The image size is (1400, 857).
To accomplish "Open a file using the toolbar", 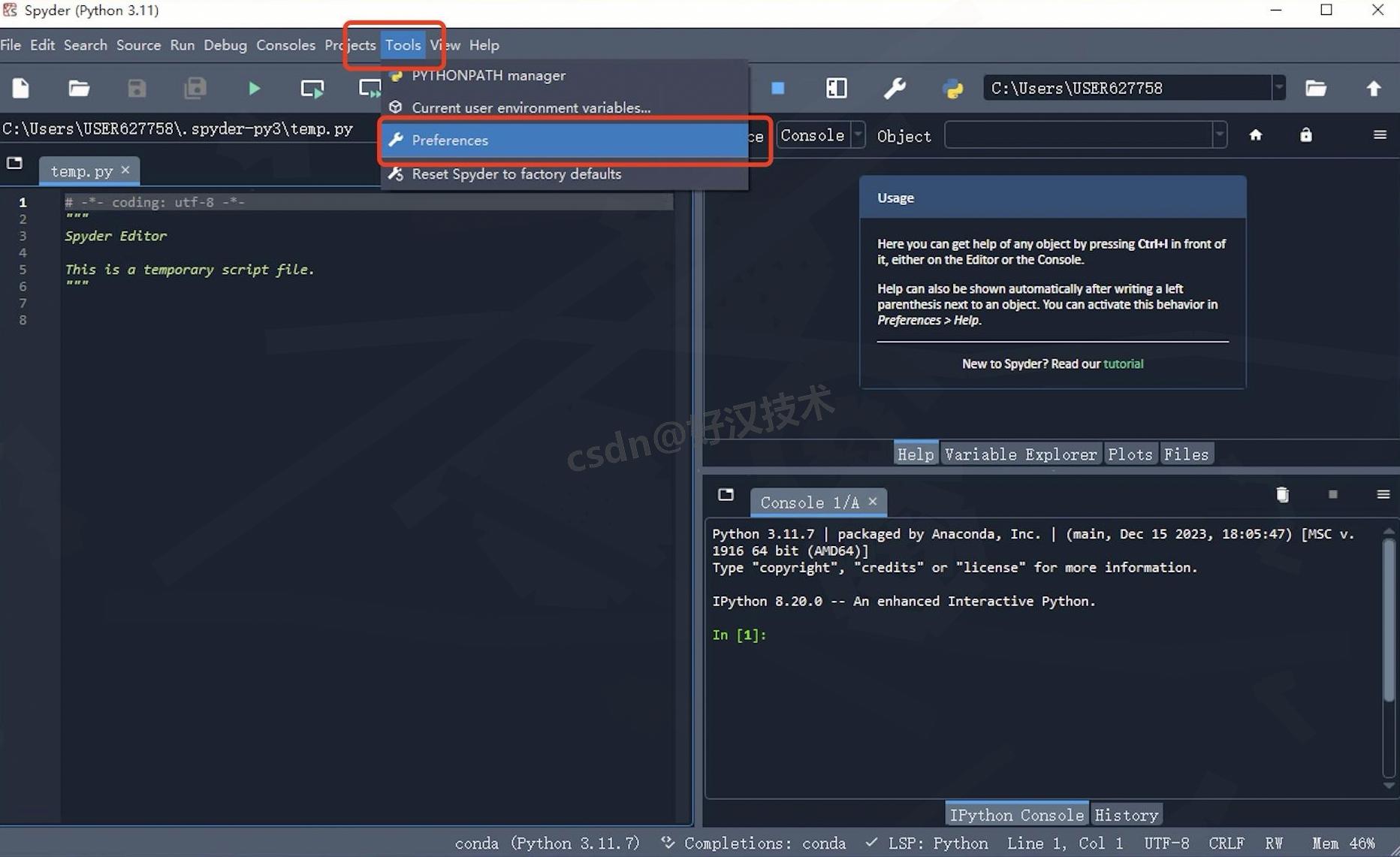I will tap(78, 88).
